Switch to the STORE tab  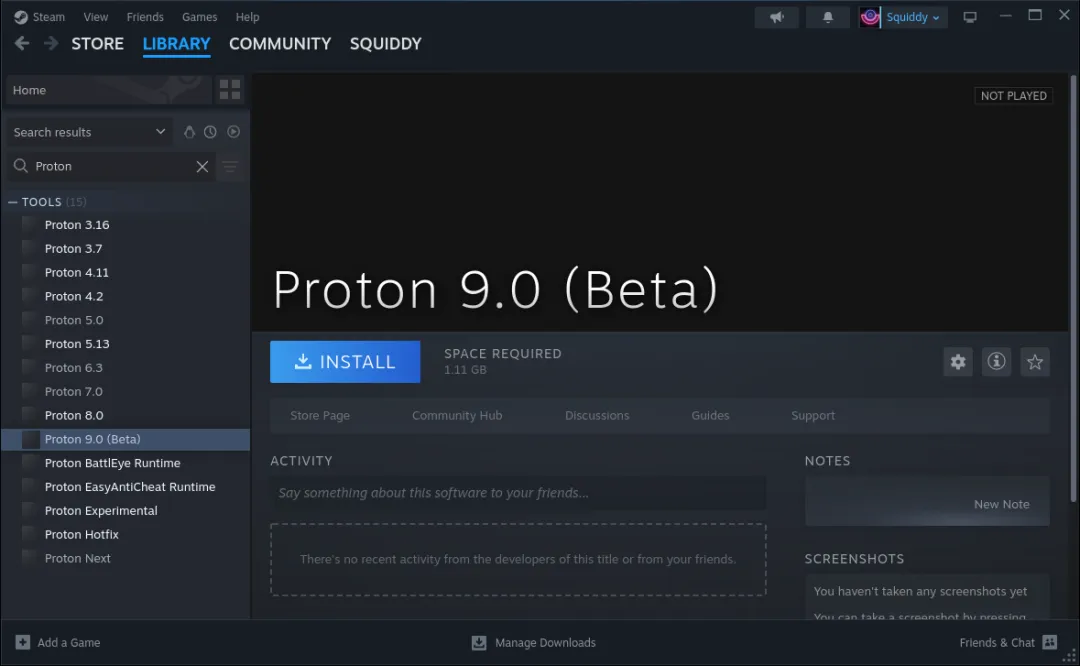coord(98,43)
